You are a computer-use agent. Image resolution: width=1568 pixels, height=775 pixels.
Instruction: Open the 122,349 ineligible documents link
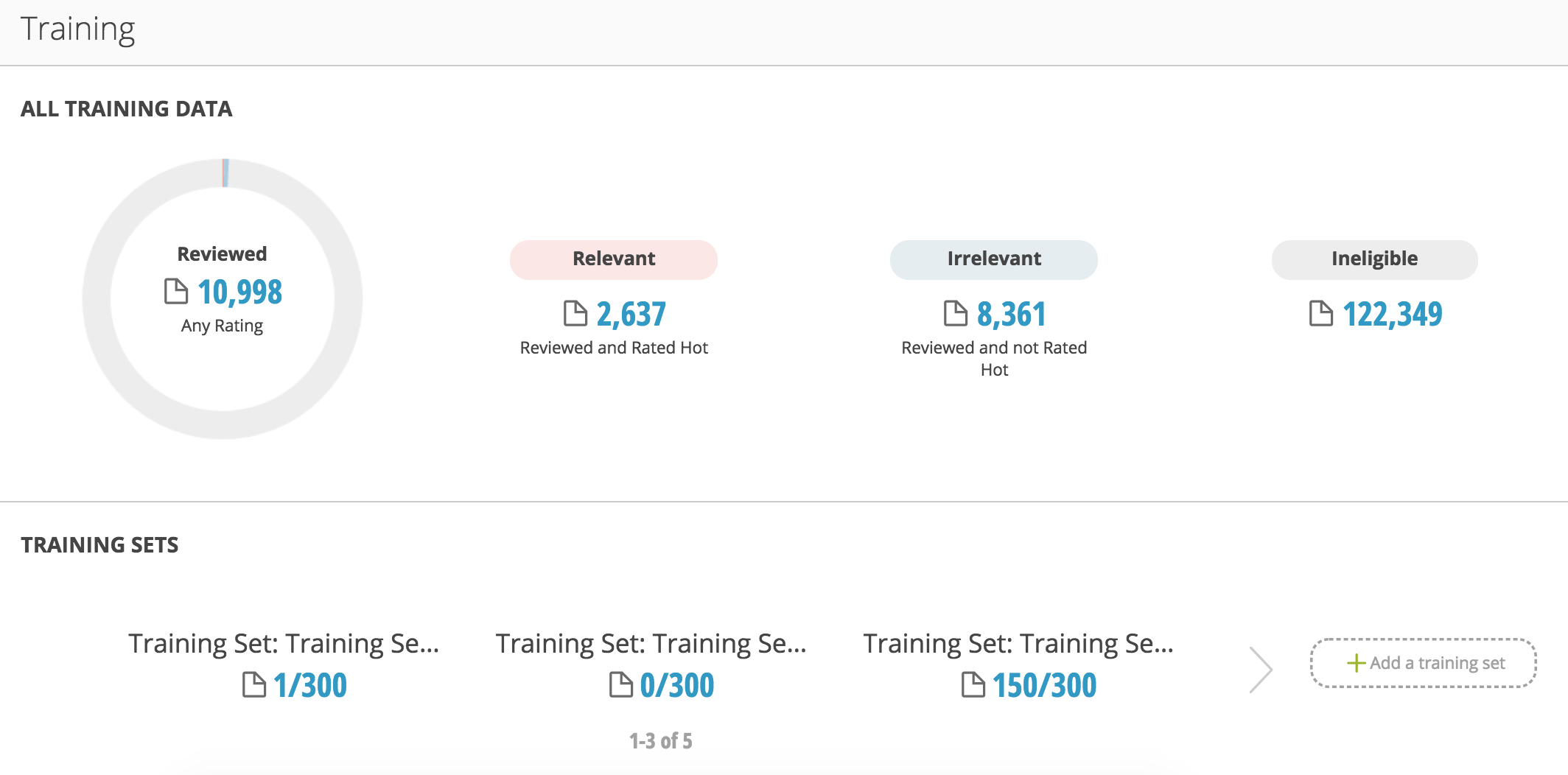click(x=1393, y=315)
